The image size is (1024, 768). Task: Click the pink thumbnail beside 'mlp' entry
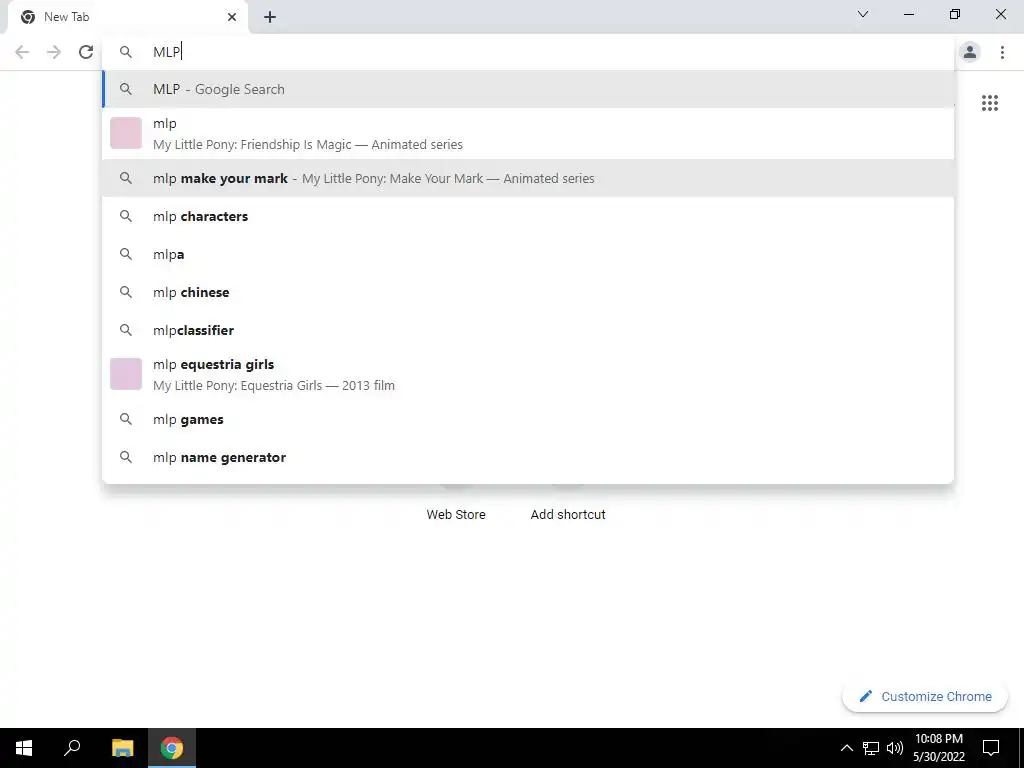tap(126, 133)
